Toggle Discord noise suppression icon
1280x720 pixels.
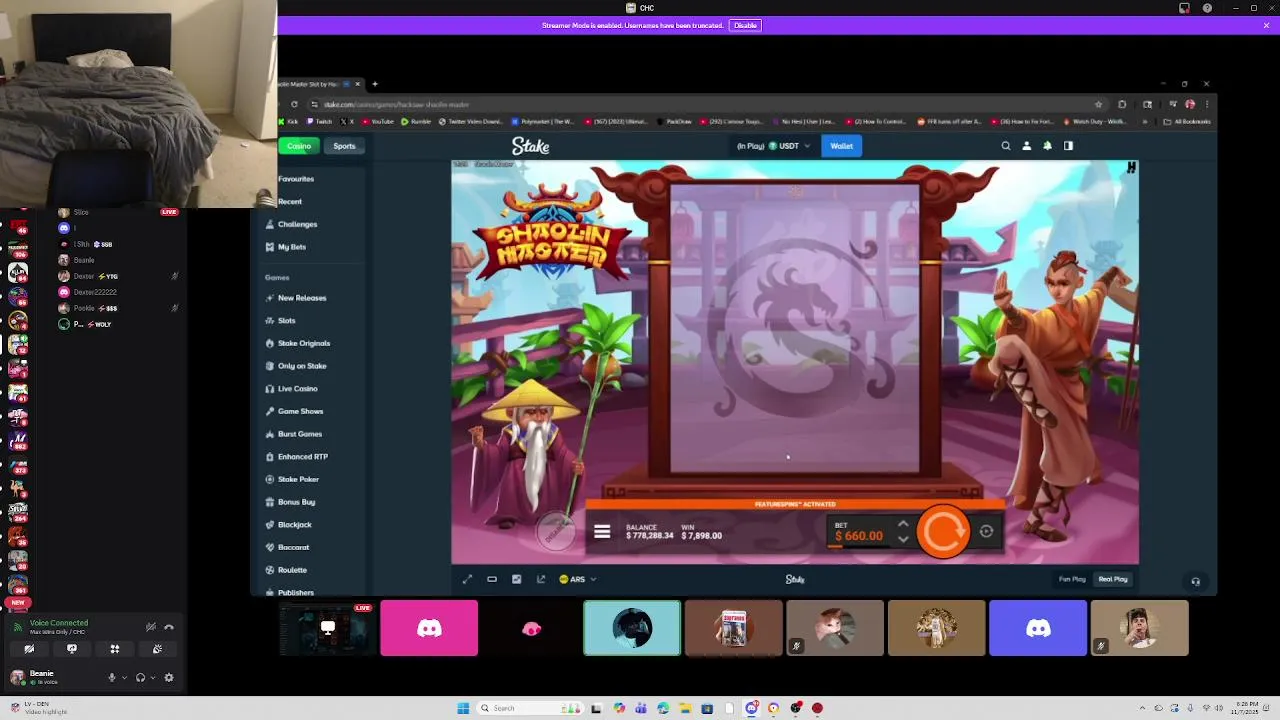[x=150, y=627]
